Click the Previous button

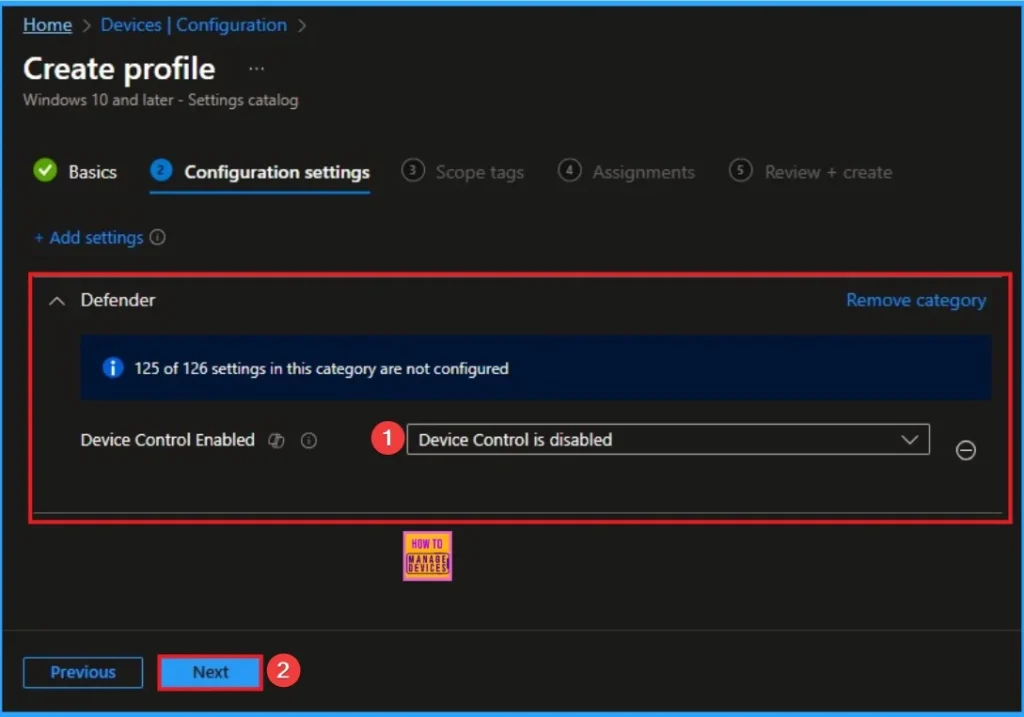[x=82, y=672]
